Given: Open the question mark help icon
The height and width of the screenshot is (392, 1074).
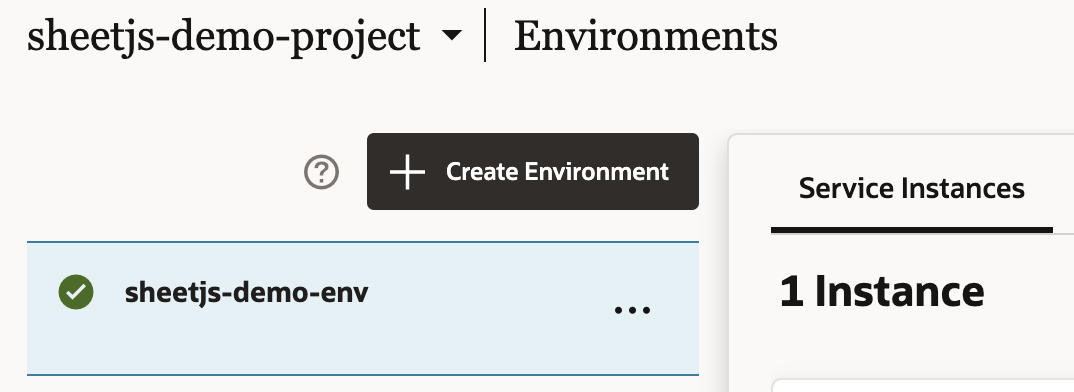Looking at the screenshot, I should coord(321,172).
